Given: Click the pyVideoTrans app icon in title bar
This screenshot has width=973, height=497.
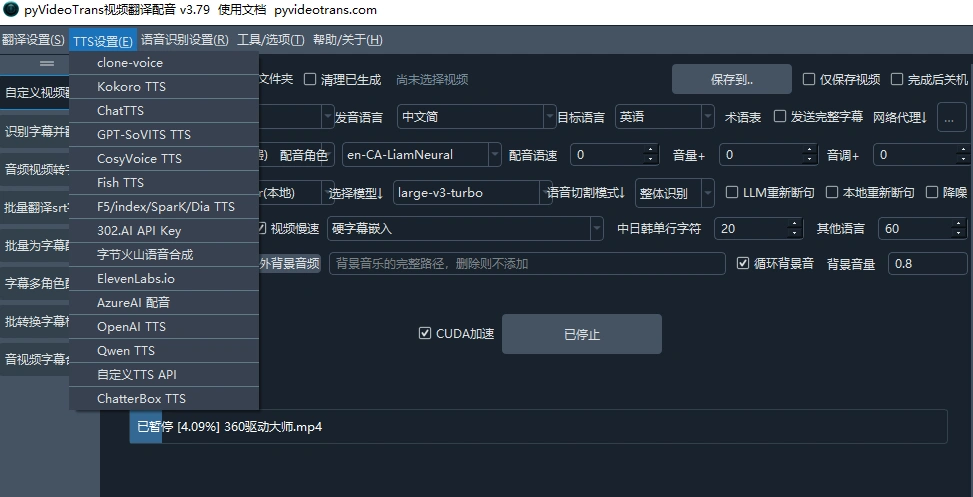Looking at the screenshot, I should pyautogui.click(x=11, y=10).
